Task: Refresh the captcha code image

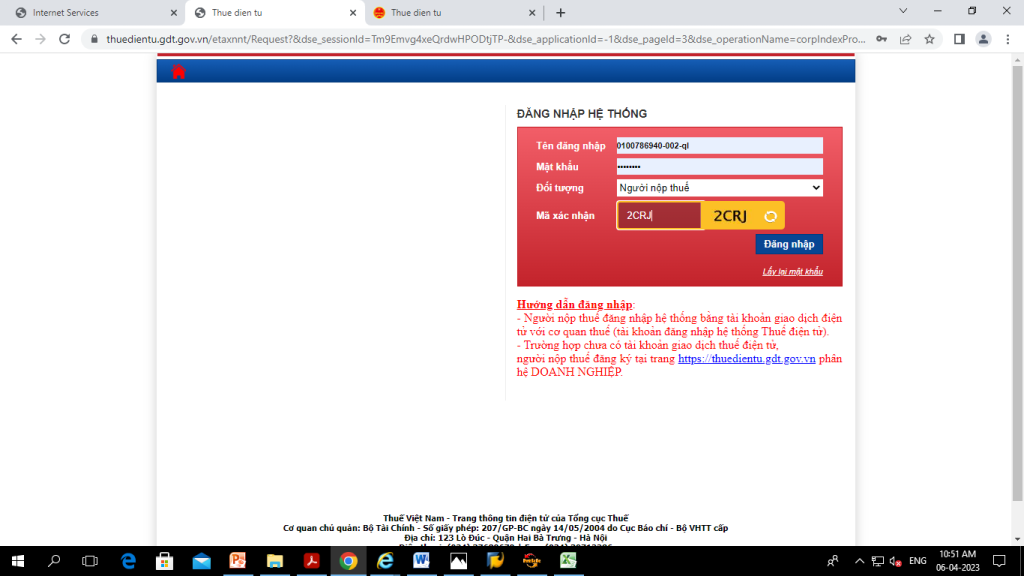Action: coord(770,216)
